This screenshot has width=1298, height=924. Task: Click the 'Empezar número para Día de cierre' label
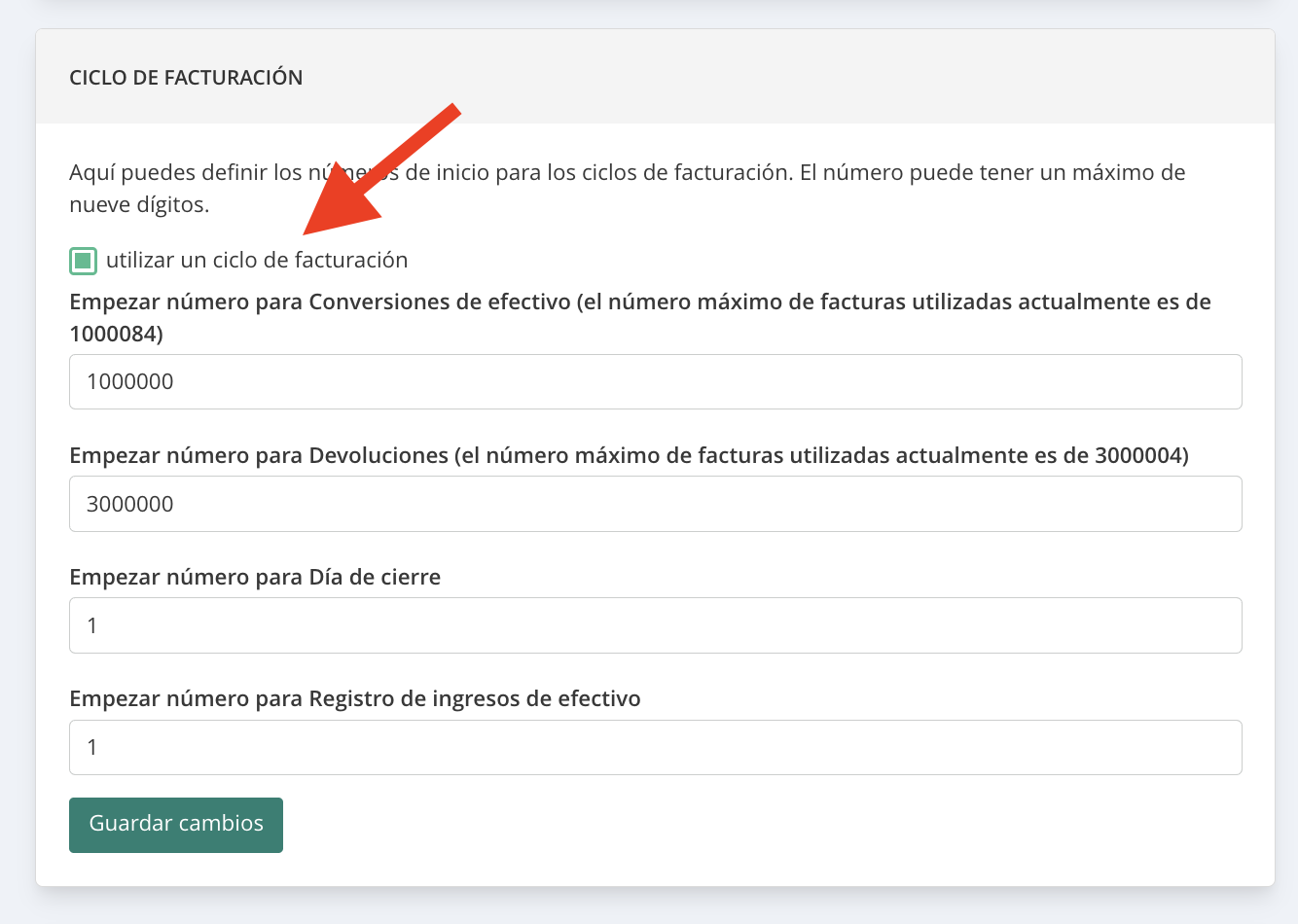(255, 577)
